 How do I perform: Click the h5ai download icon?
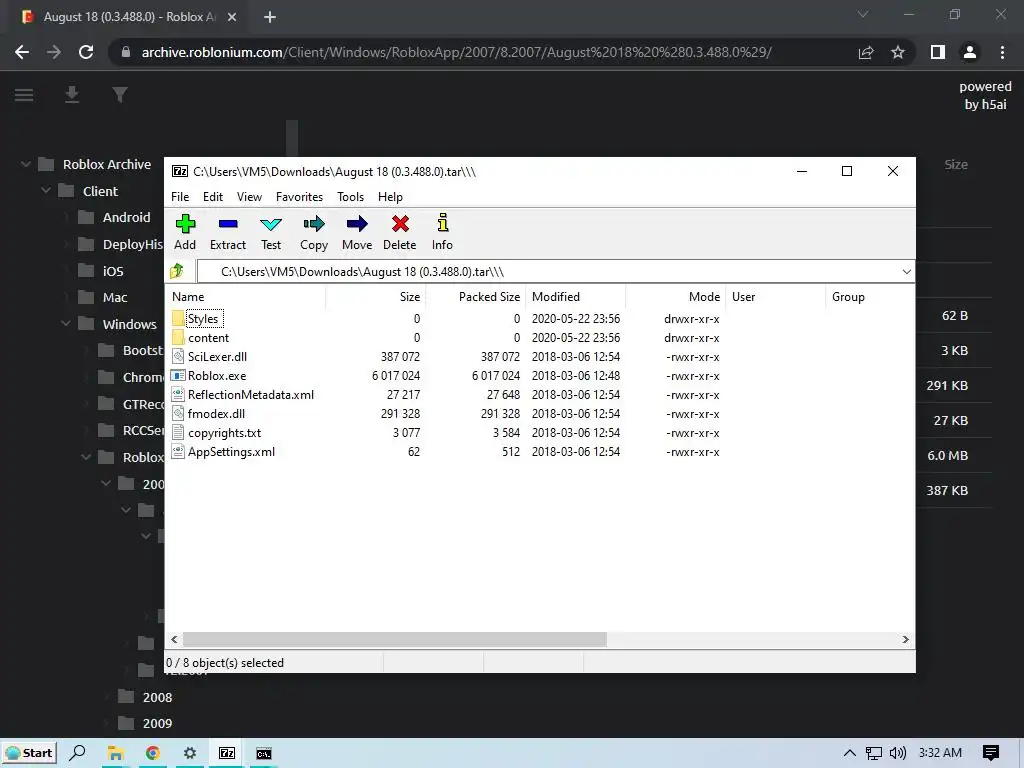(x=72, y=95)
